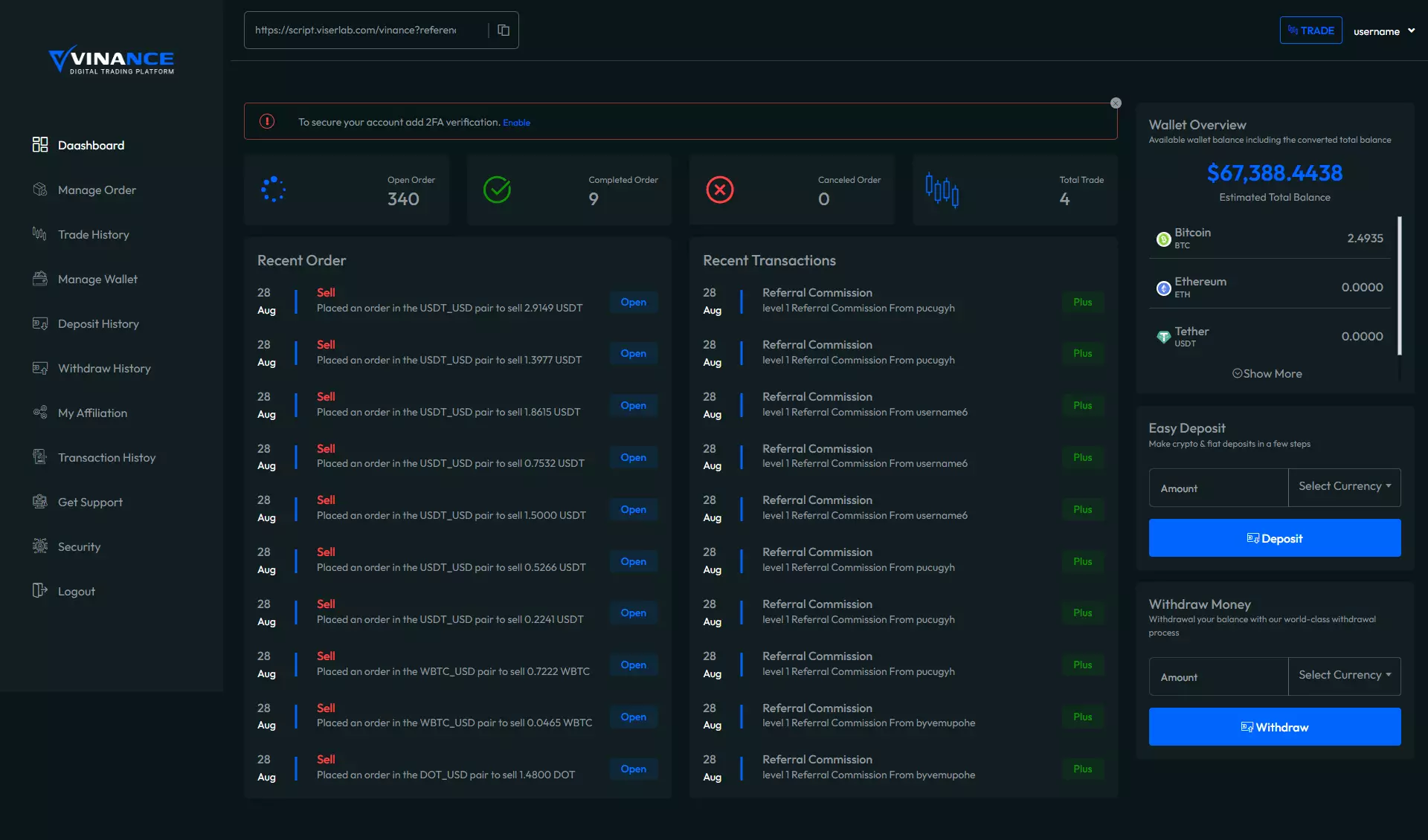
Task: Click last byvemupohe referral commission row
Action: (x=903, y=768)
